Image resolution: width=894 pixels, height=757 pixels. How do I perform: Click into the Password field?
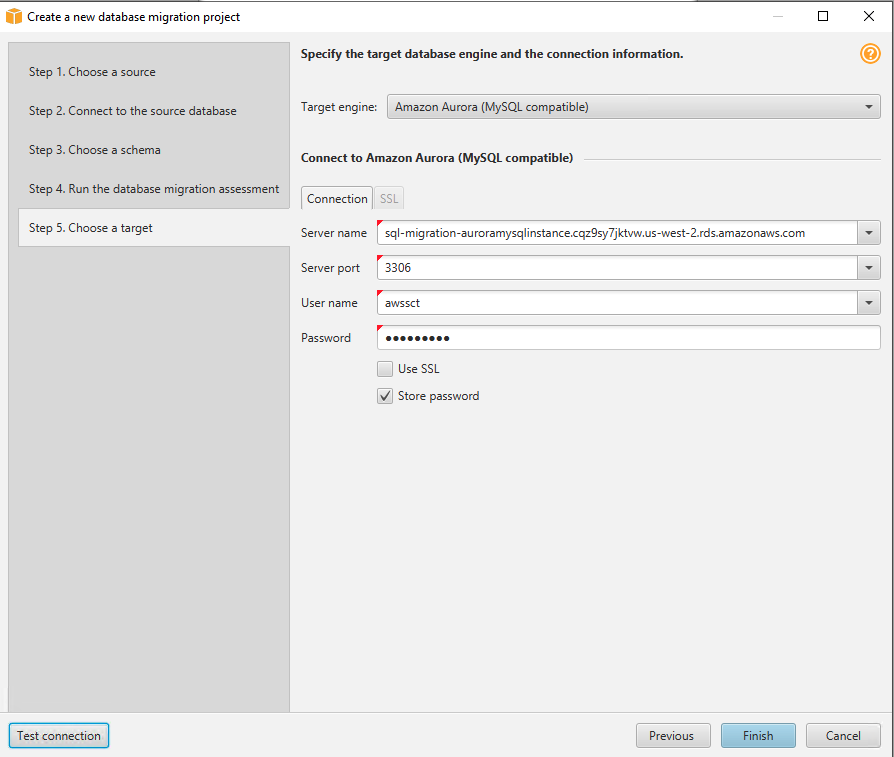click(629, 338)
